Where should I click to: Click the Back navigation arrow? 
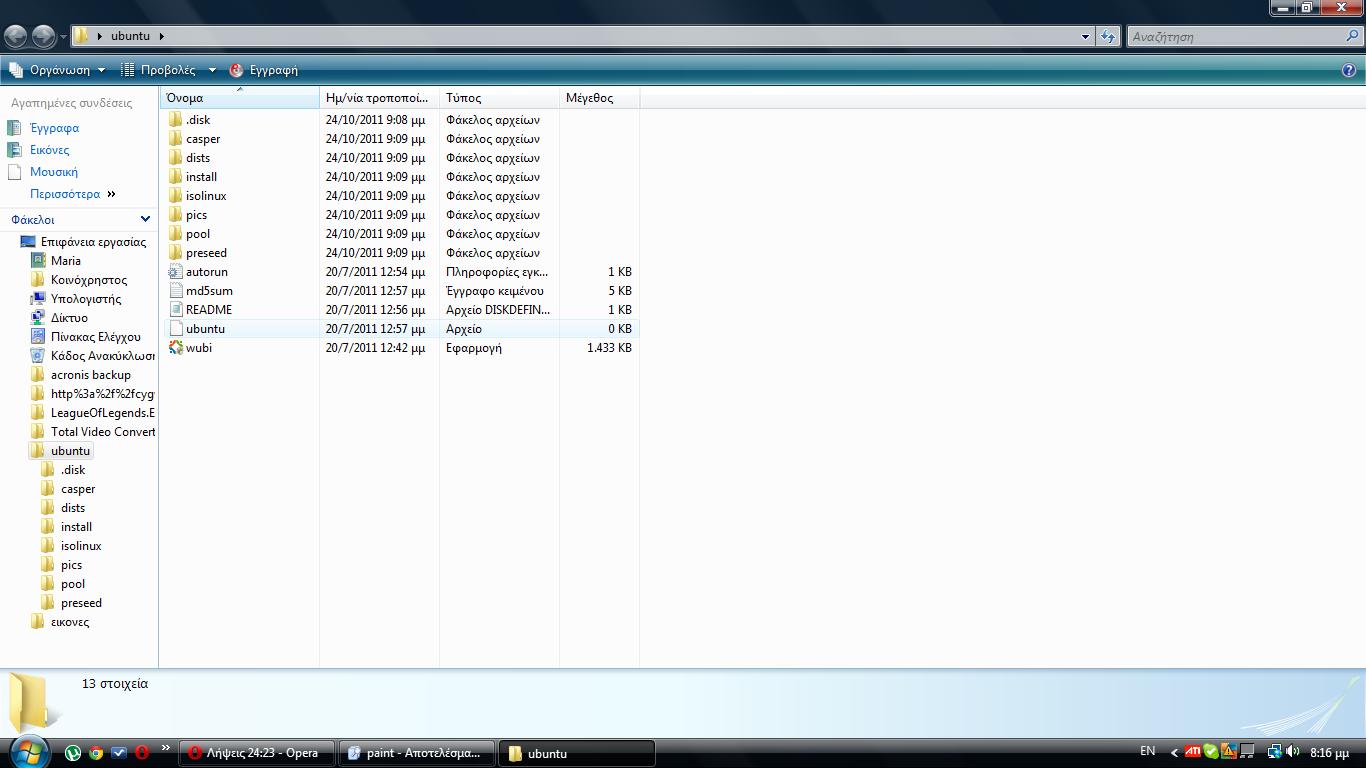(15, 36)
